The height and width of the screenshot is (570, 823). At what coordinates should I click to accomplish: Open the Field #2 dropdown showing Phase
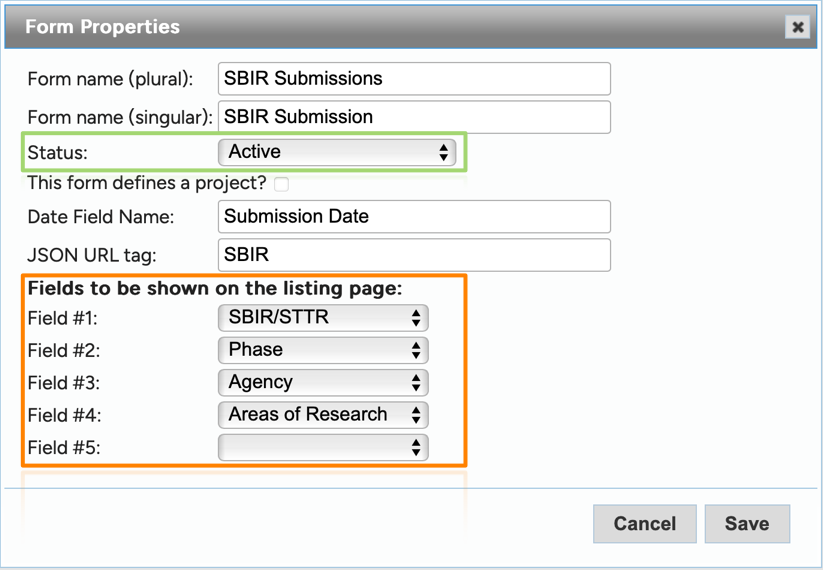(323, 350)
